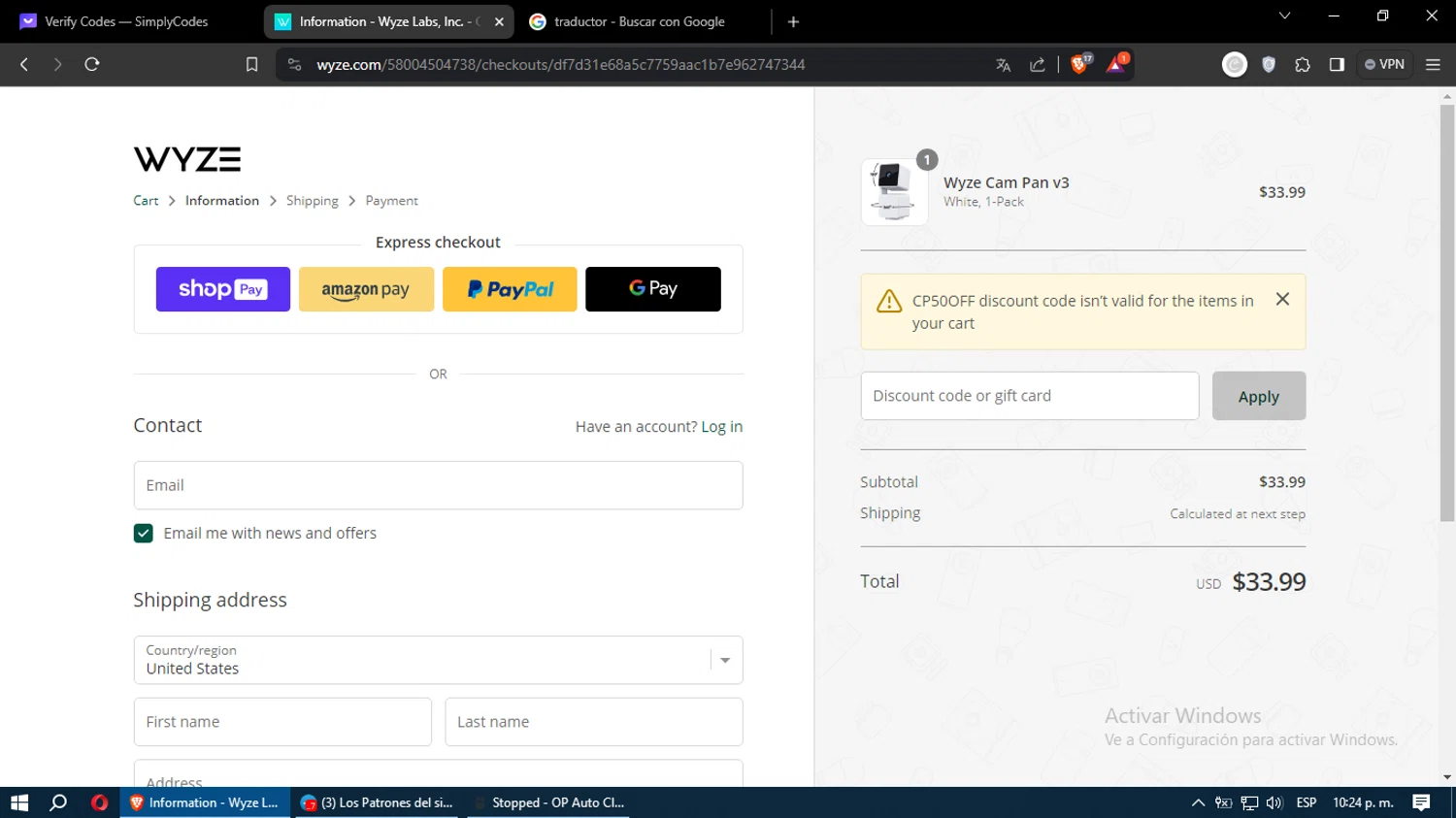Click the scrollbar up arrow

[1447, 97]
